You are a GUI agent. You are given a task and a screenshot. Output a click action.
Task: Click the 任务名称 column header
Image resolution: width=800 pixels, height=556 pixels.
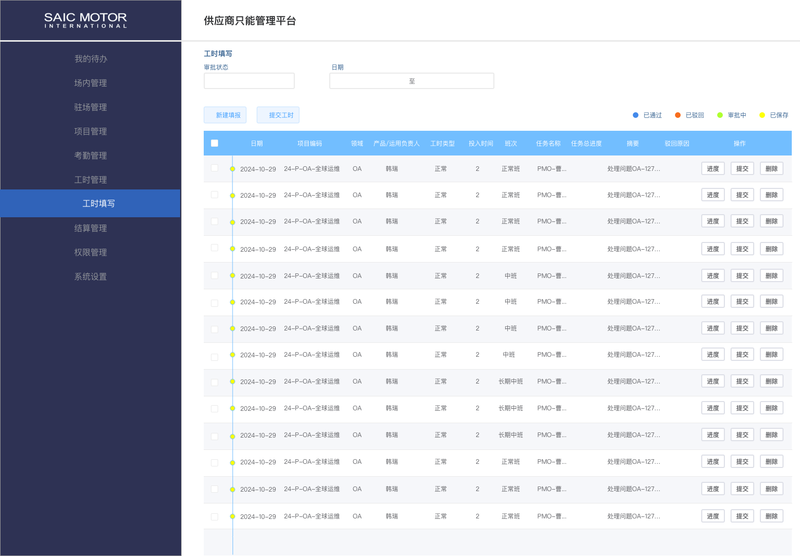[548, 143]
